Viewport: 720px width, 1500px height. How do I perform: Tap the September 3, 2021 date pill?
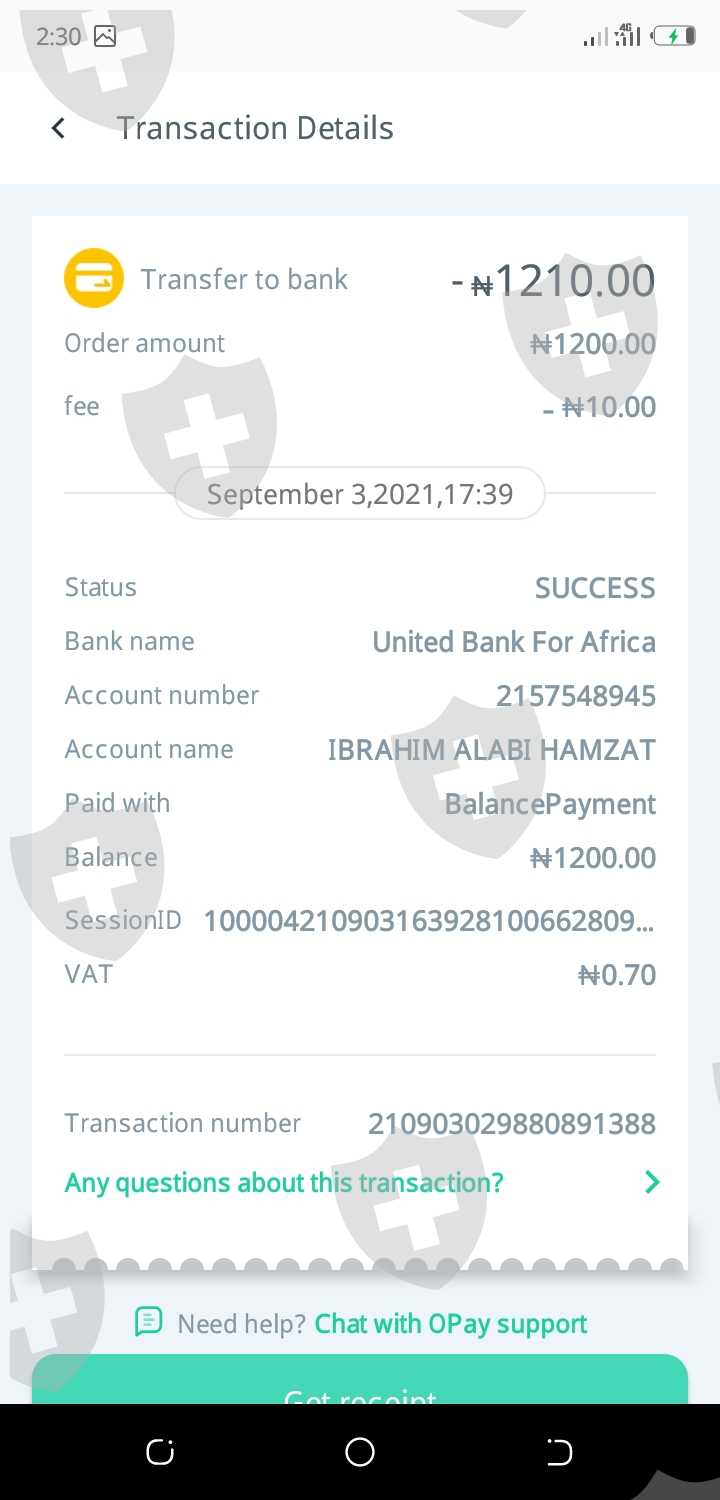(x=360, y=494)
